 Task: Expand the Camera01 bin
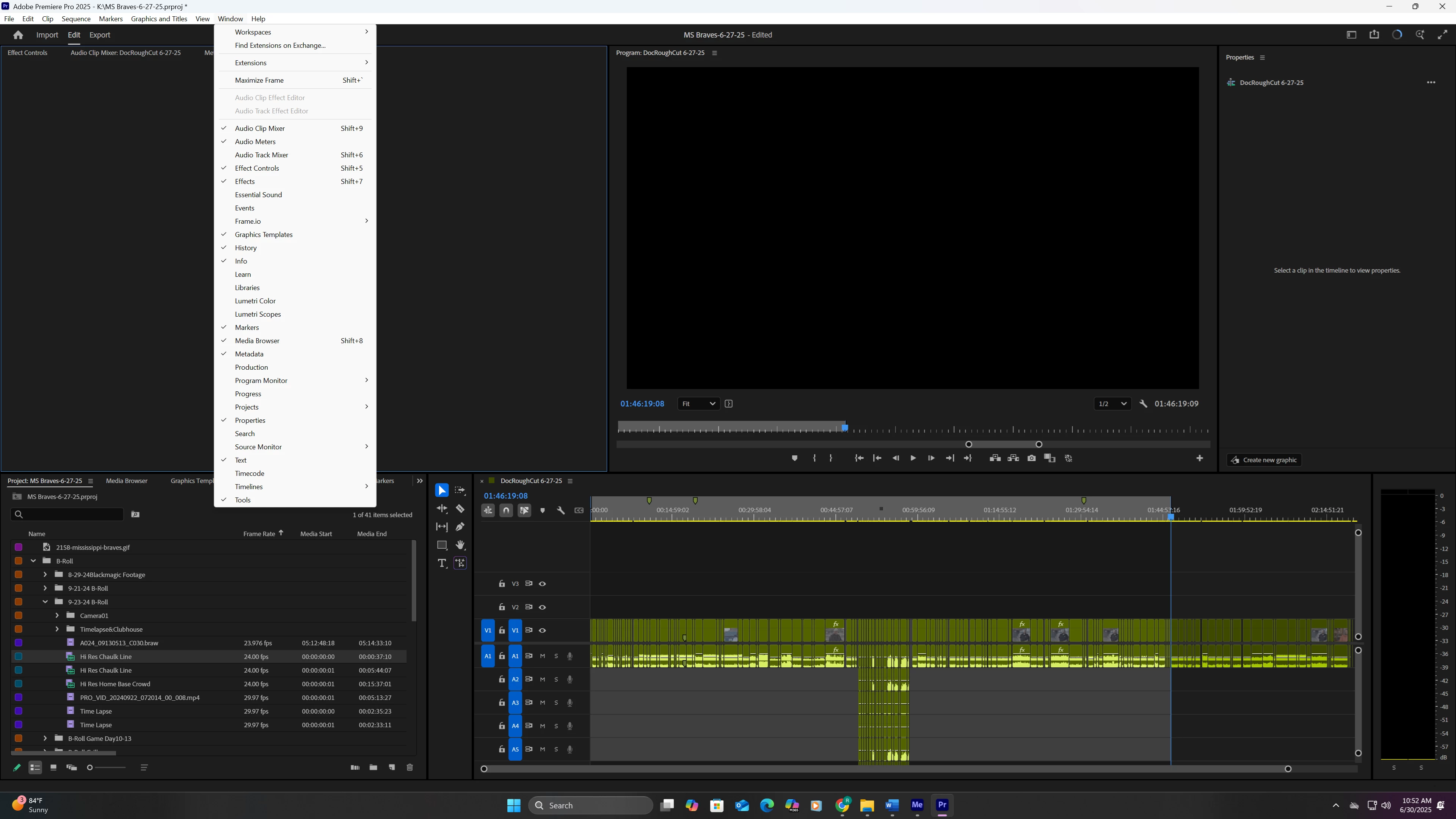click(56, 615)
